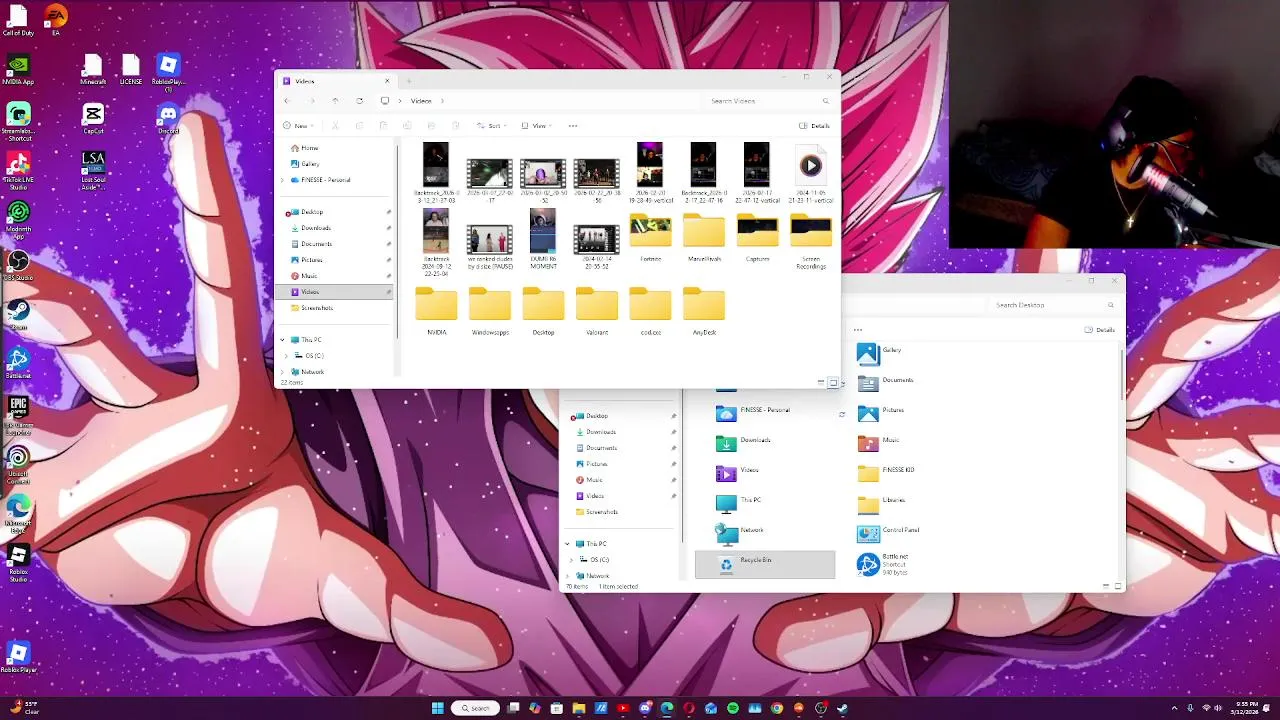Select the Minecraft desktop shortcut

click(x=93, y=69)
